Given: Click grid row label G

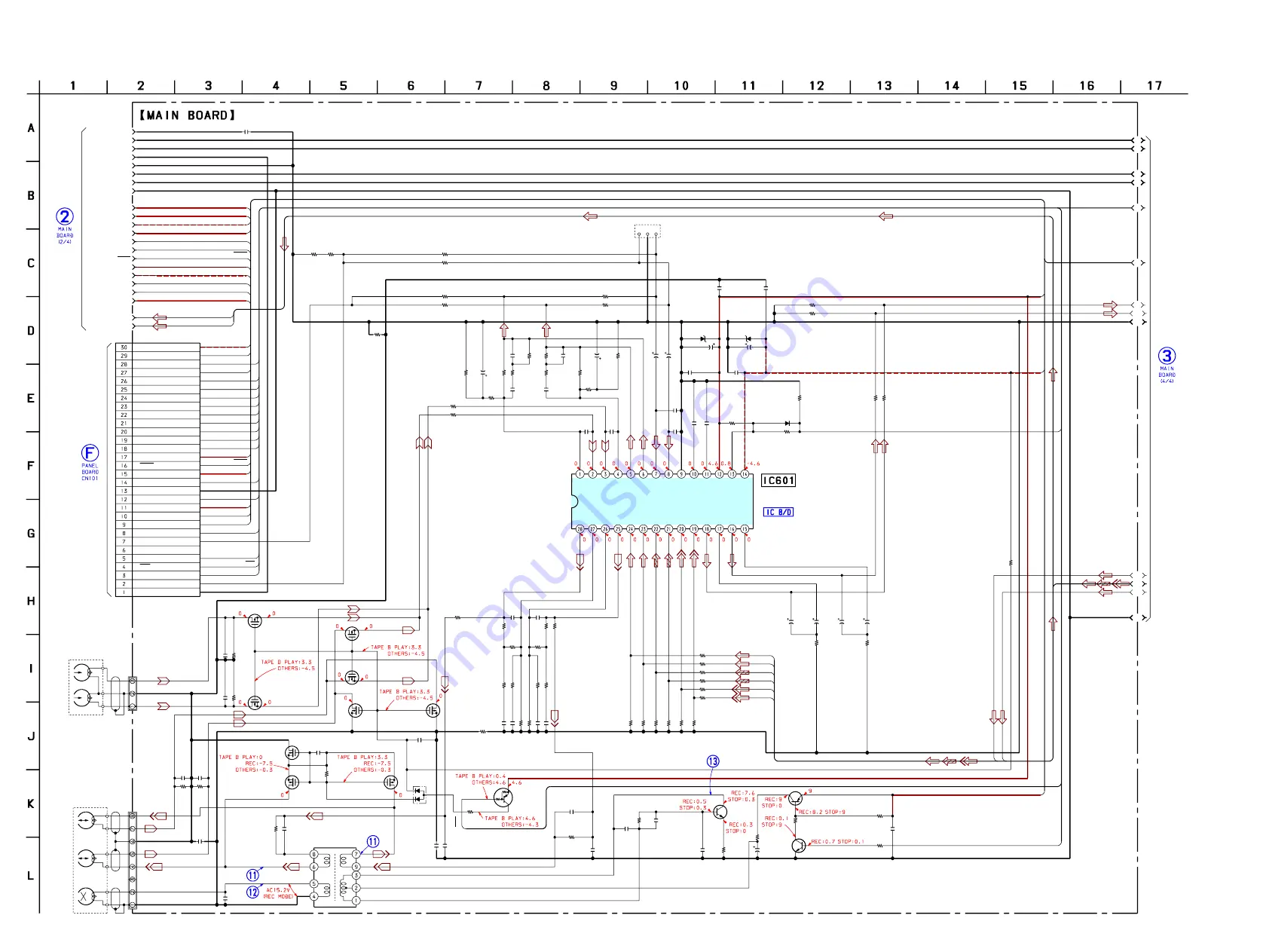Looking at the screenshot, I should (x=31, y=534).
